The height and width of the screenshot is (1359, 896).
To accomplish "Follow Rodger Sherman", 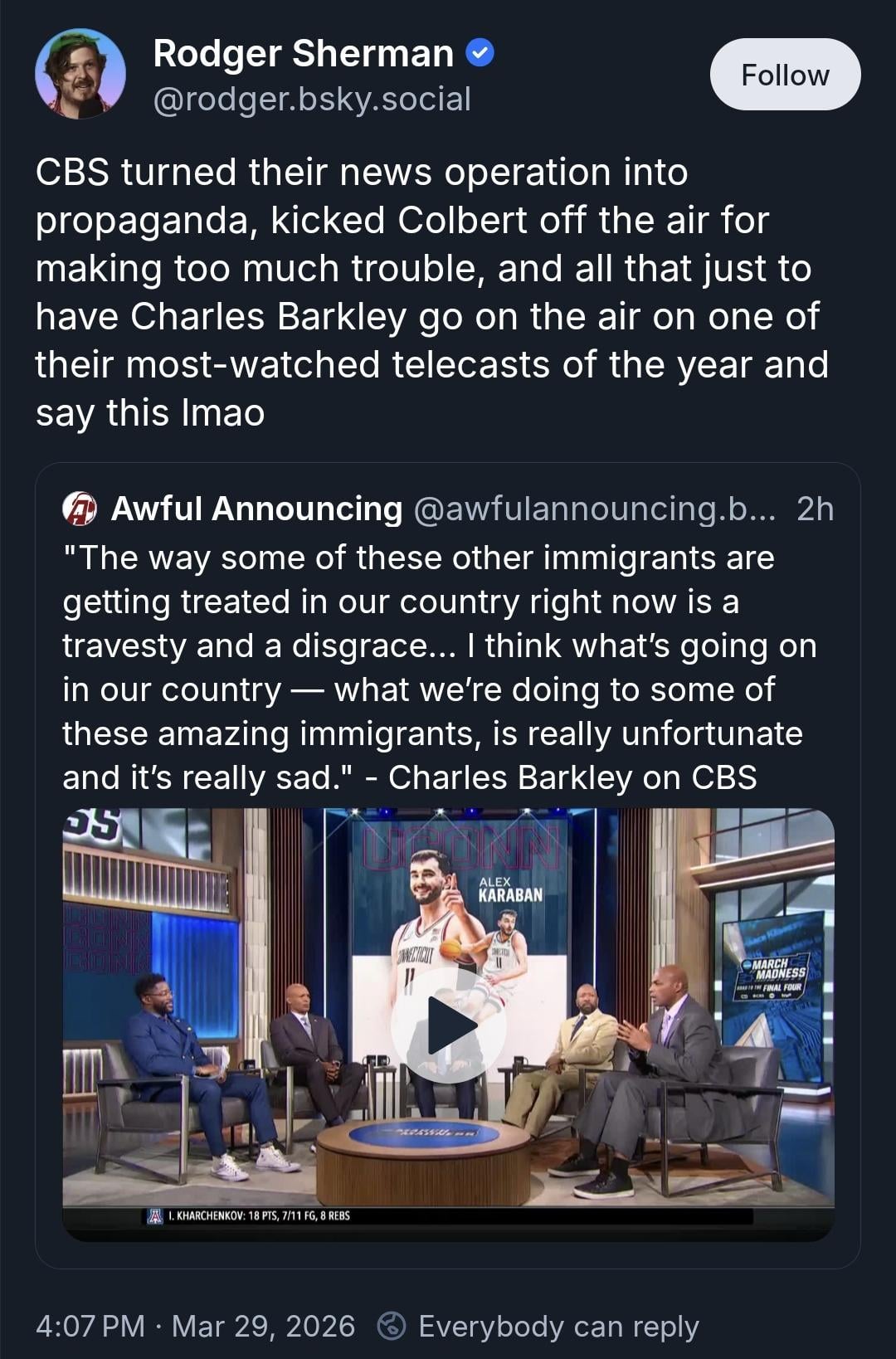I will (785, 75).
